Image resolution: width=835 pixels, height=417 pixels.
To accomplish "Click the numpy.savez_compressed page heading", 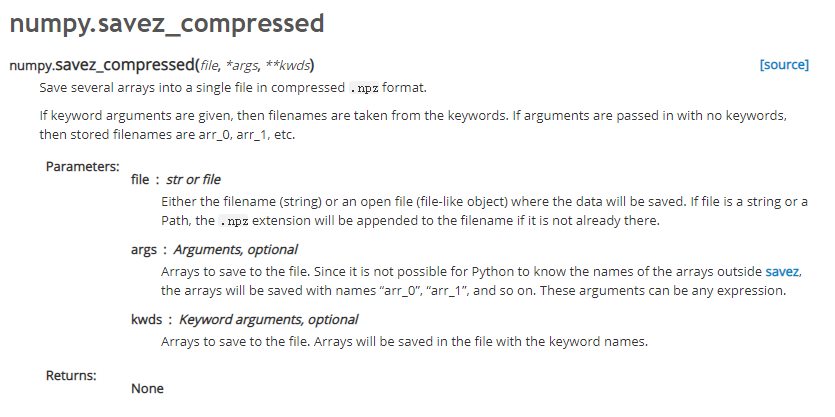I will (167, 21).
